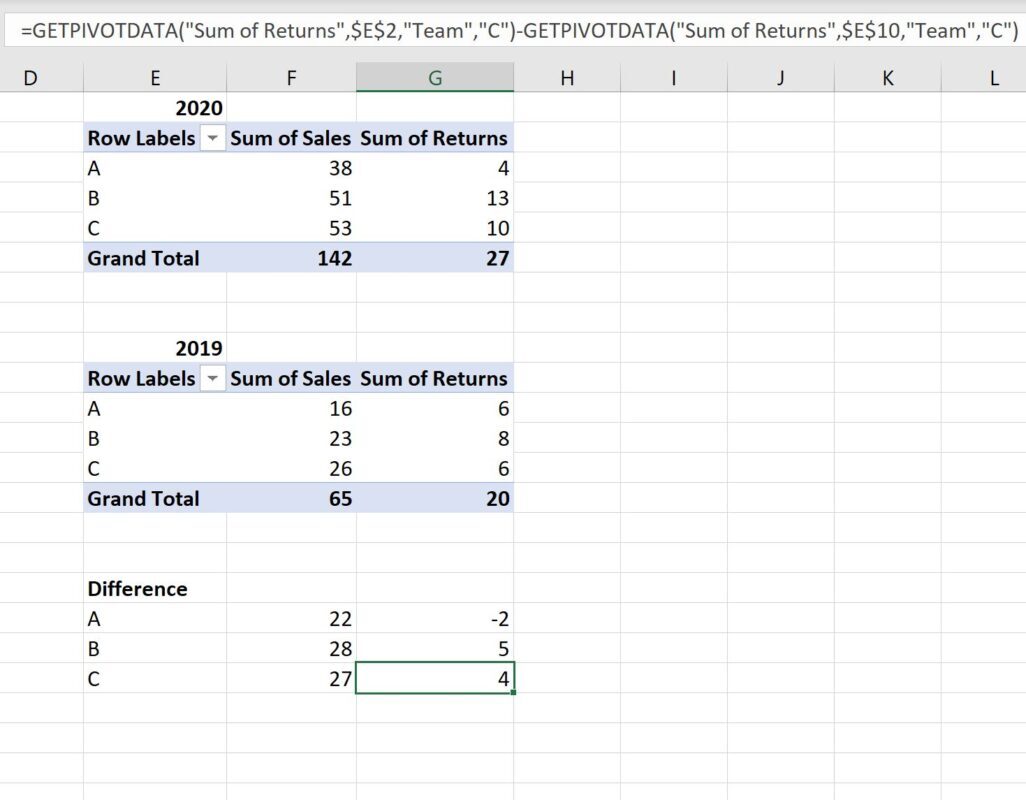Select column G header
Viewport: 1026px width, 800px height.
435,78
